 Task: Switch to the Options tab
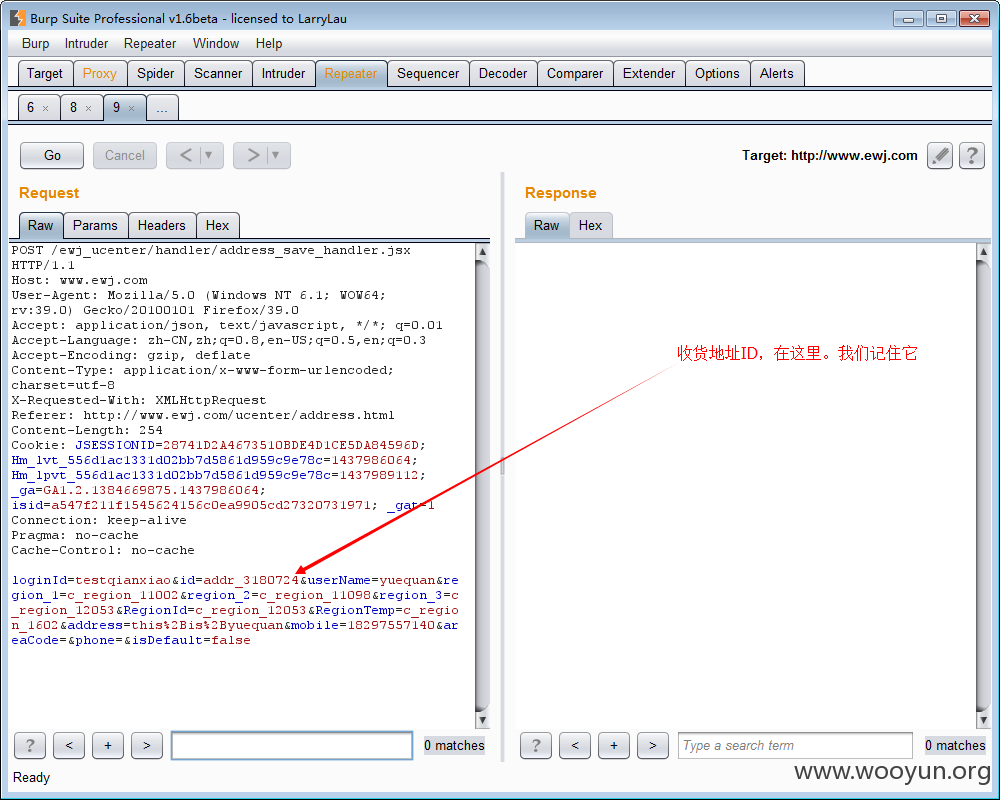717,73
